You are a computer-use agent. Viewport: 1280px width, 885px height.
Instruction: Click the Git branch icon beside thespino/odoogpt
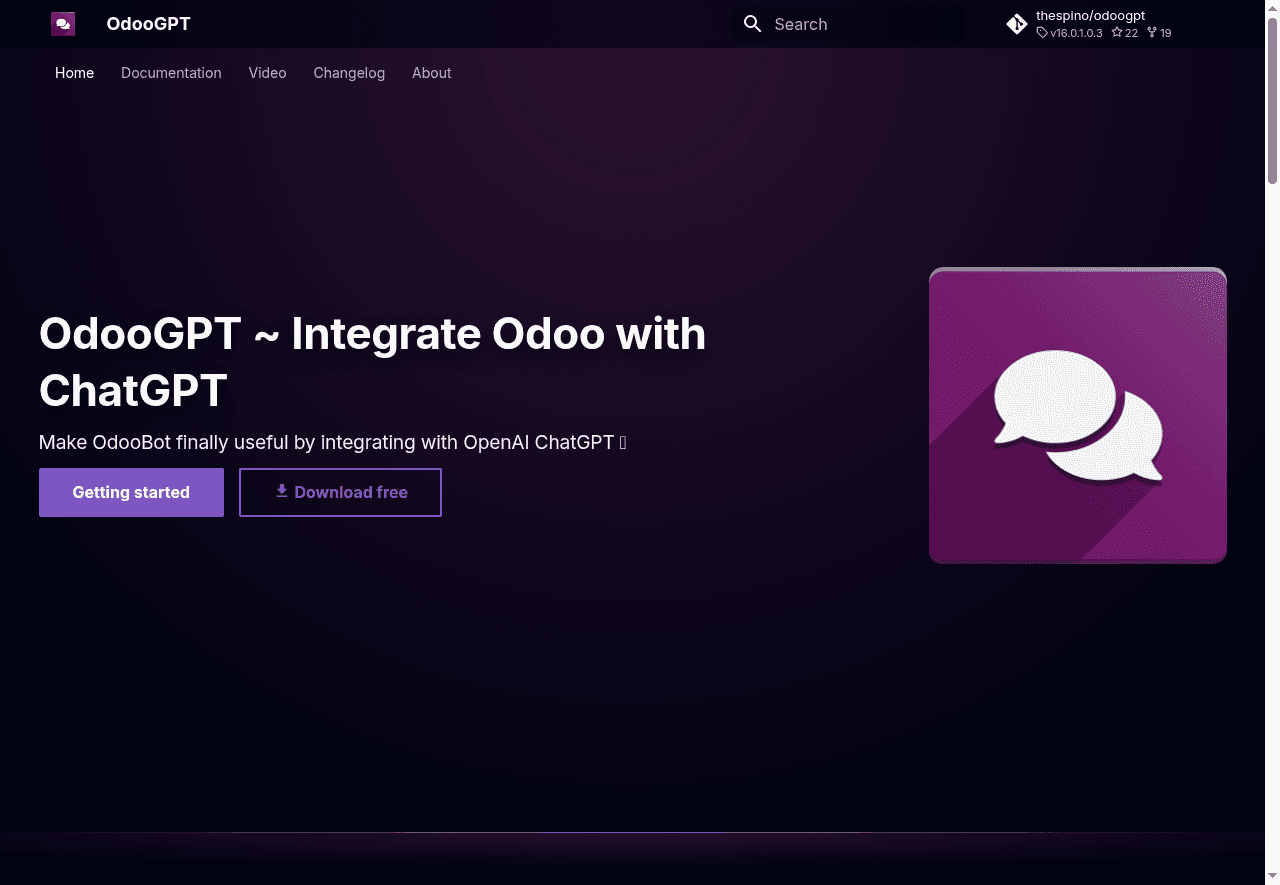tap(1016, 23)
